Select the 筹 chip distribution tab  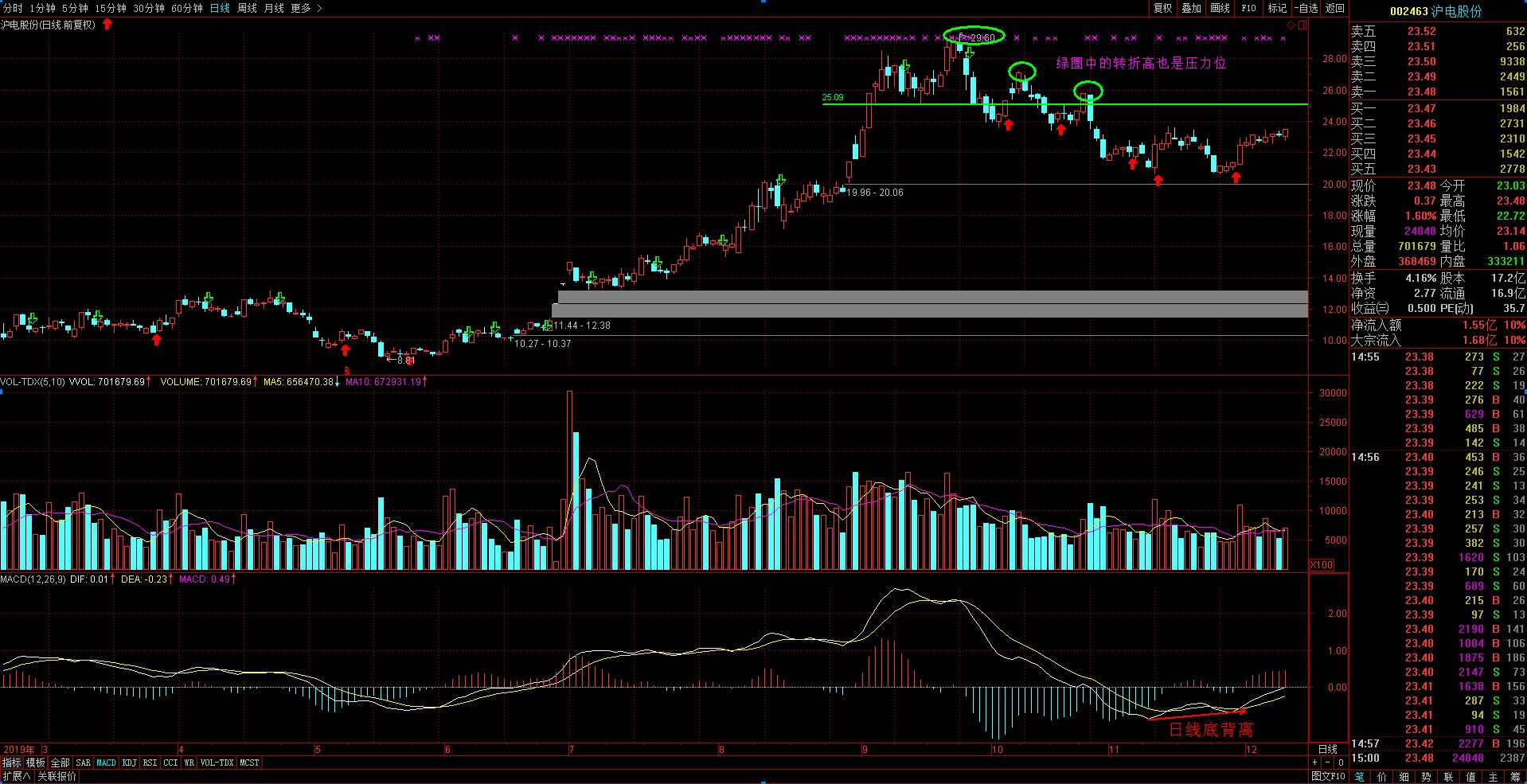[x=1515, y=777]
